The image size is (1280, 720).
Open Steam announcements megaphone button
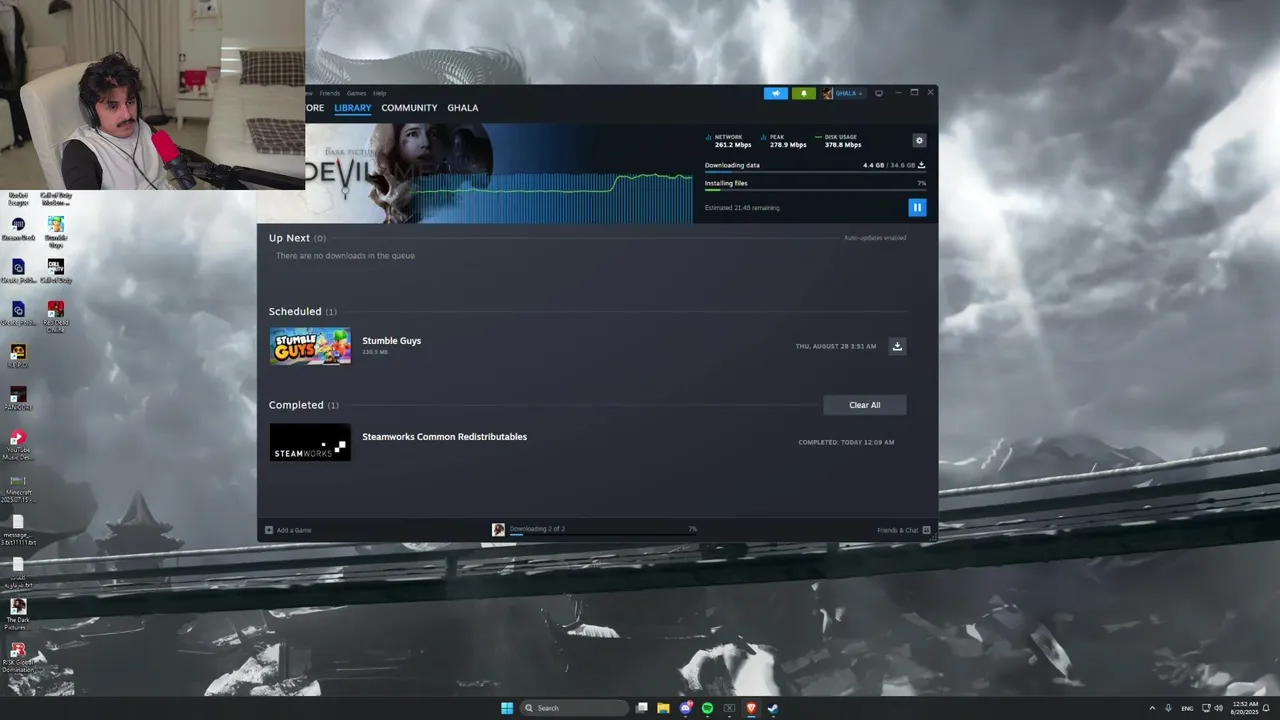pyautogui.click(x=776, y=93)
